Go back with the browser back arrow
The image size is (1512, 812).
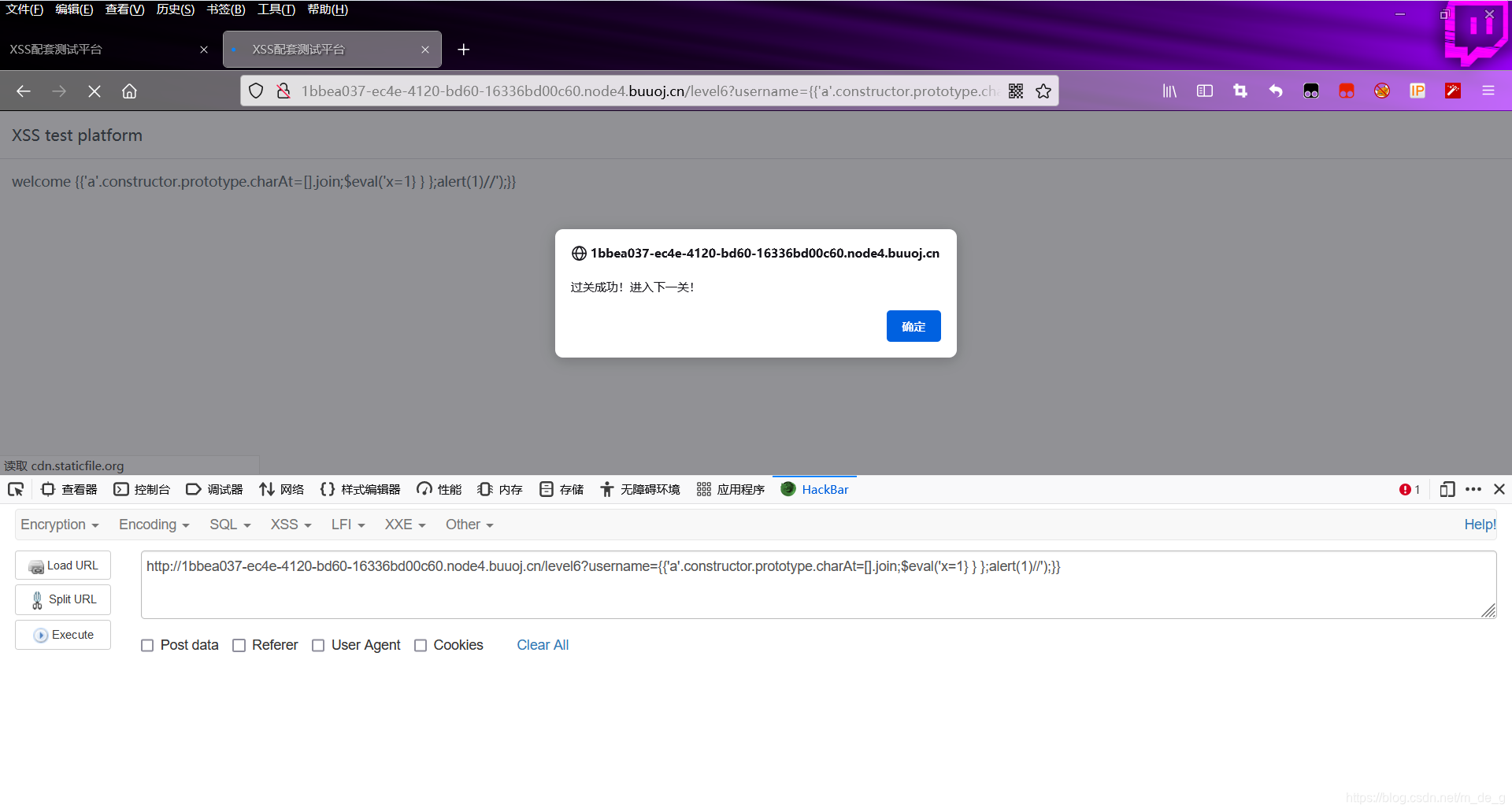[x=24, y=91]
